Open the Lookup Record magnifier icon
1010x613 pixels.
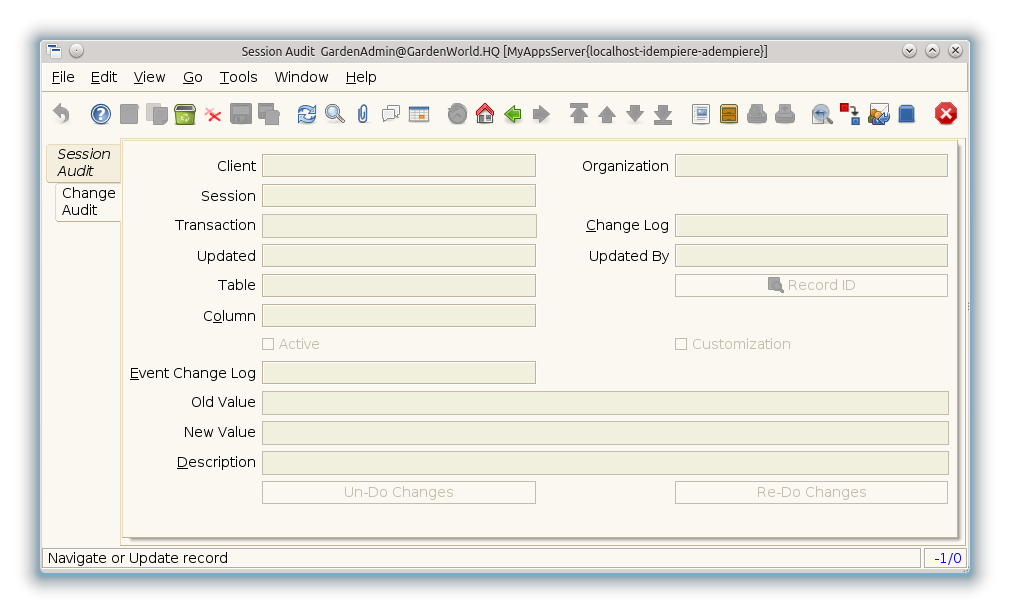pyautogui.click(x=335, y=114)
